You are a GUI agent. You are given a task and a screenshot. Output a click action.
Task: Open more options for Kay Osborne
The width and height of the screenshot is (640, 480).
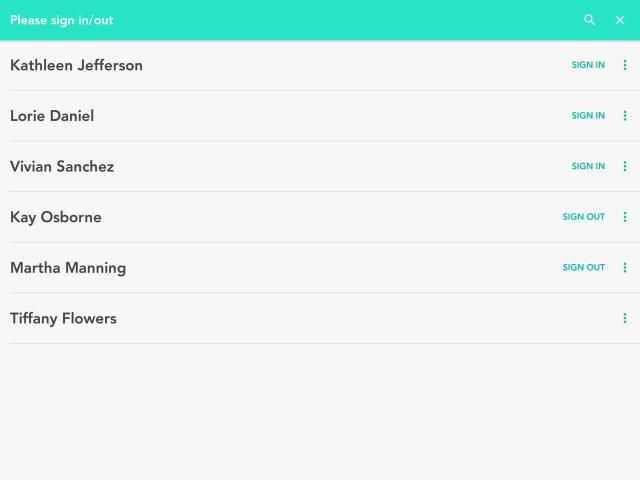click(625, 217)
